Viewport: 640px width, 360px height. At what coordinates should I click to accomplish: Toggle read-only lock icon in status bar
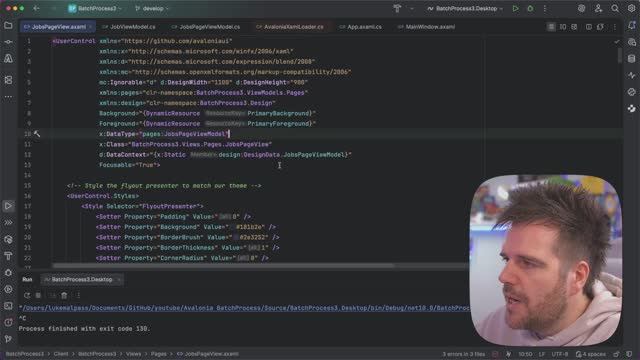click(616, 354)
